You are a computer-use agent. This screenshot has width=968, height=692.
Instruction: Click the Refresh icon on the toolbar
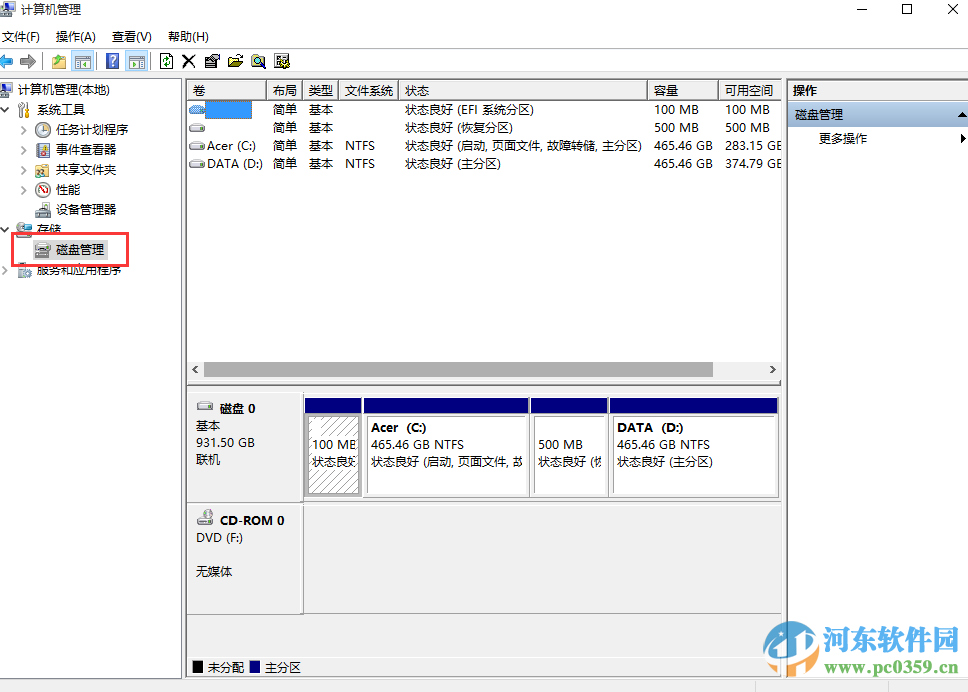[x=166, y=60]
